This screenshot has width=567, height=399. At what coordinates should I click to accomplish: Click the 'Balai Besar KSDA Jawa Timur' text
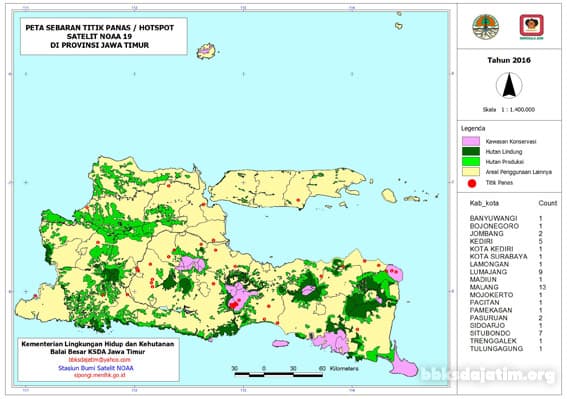click(98, 352)
